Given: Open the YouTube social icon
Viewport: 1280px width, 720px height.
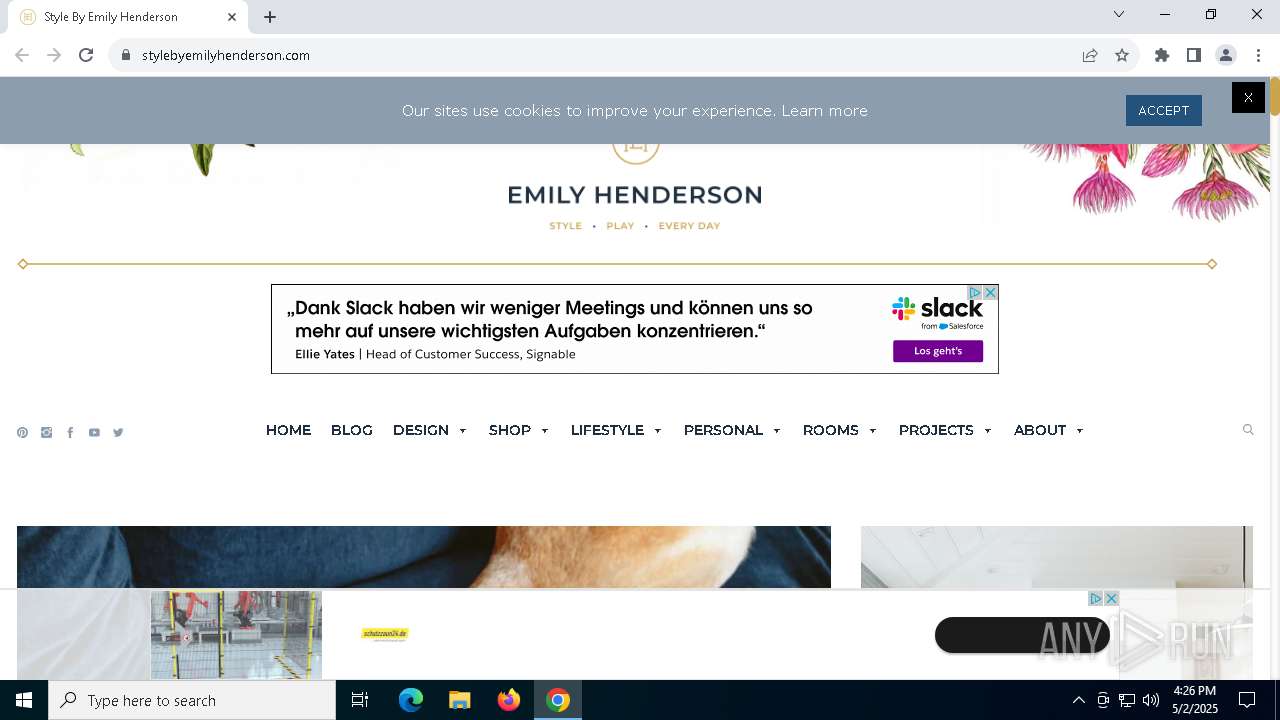Looking at the screenshot, I should point(94,433).
